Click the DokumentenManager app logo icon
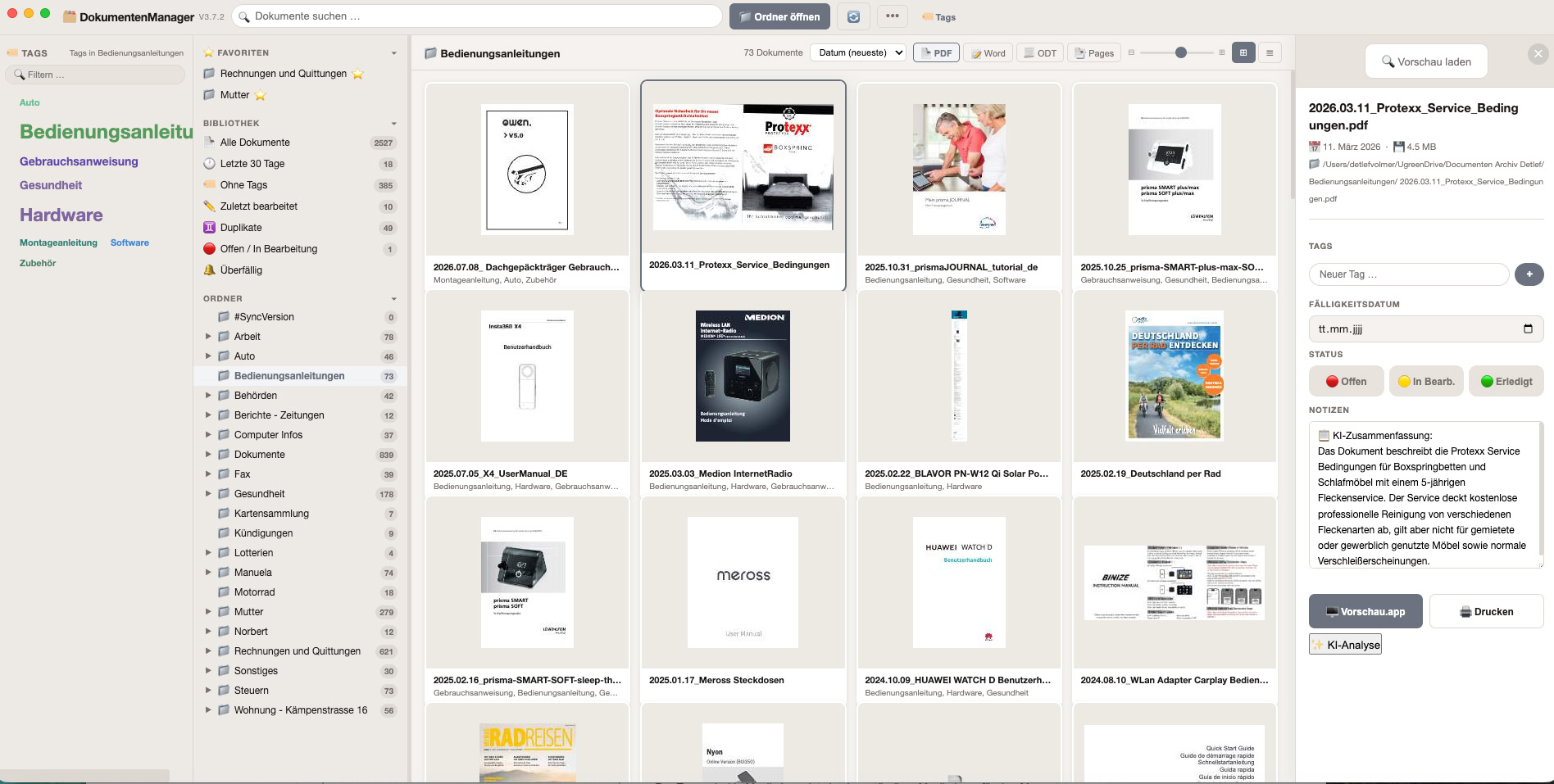Image resolution: width=1554 pixels, height=784 pixels. coord(70,16)
